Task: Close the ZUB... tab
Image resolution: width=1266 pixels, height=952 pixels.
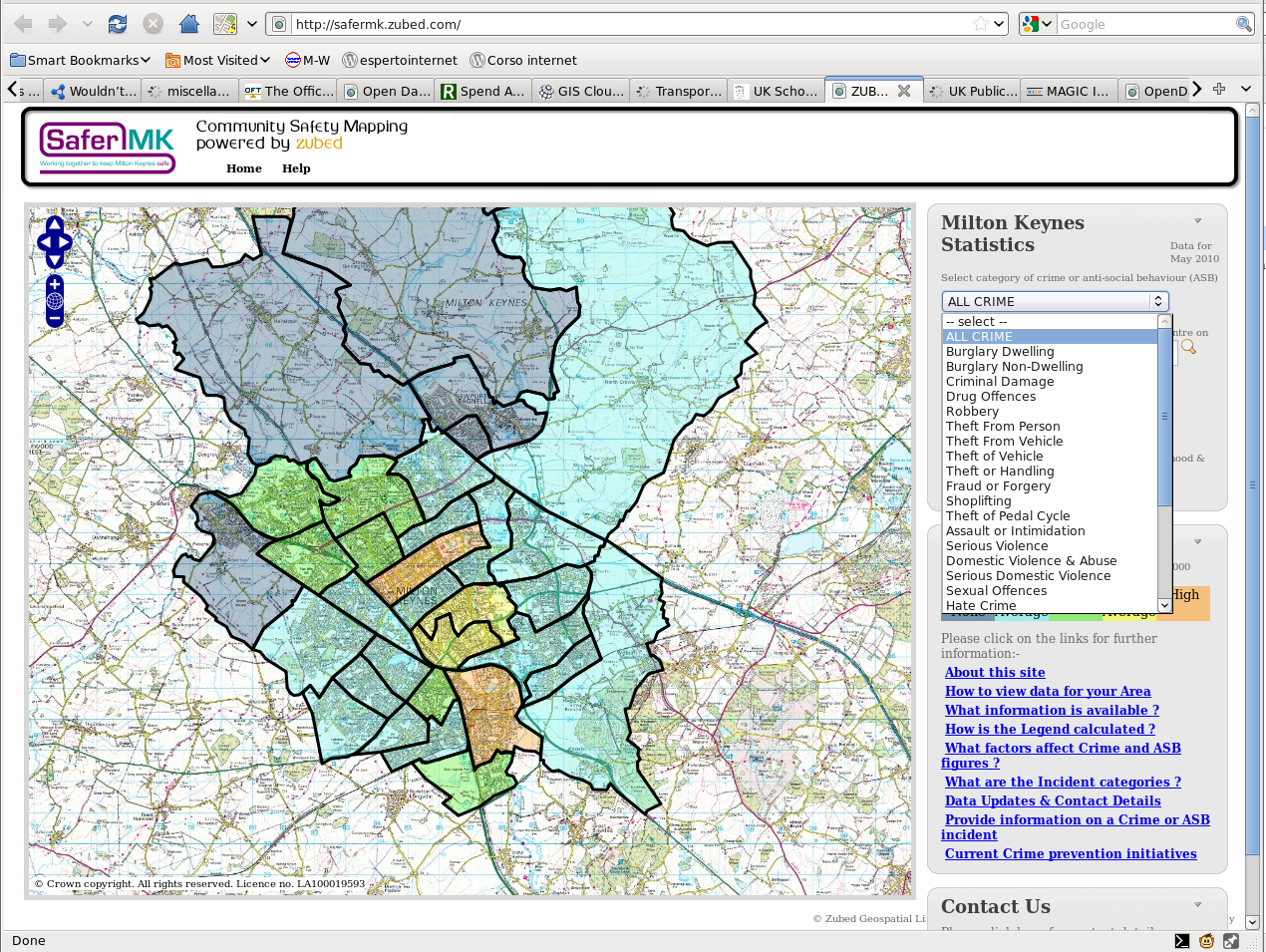Action: click(x=904, y=91)
